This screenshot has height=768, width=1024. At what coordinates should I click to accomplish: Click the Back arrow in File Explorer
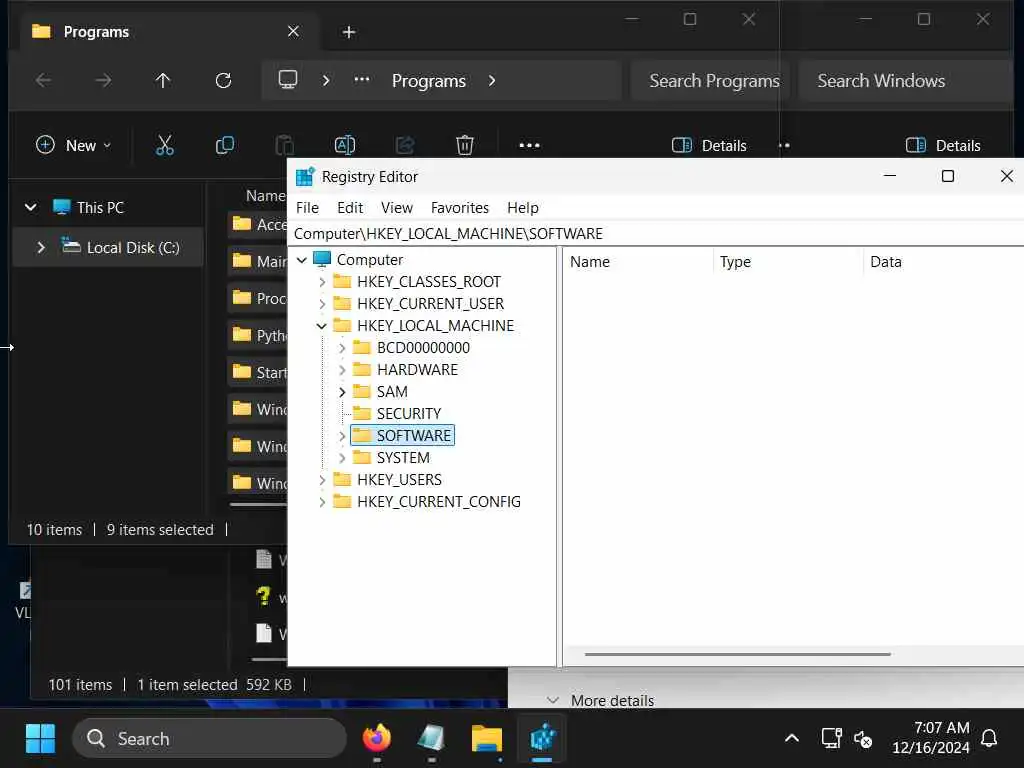click(43, 80)
